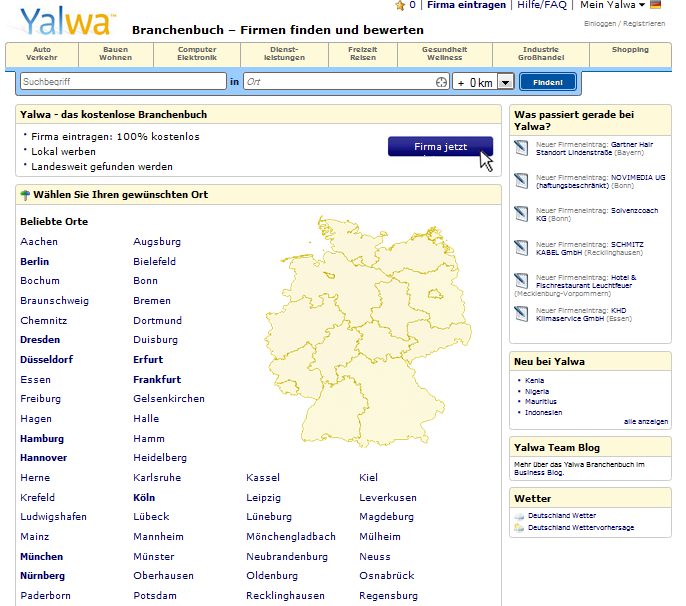Open the Kenia link under Neu bei Yalwa
This screenshot has height=606, width=686.
pos(534,381)
